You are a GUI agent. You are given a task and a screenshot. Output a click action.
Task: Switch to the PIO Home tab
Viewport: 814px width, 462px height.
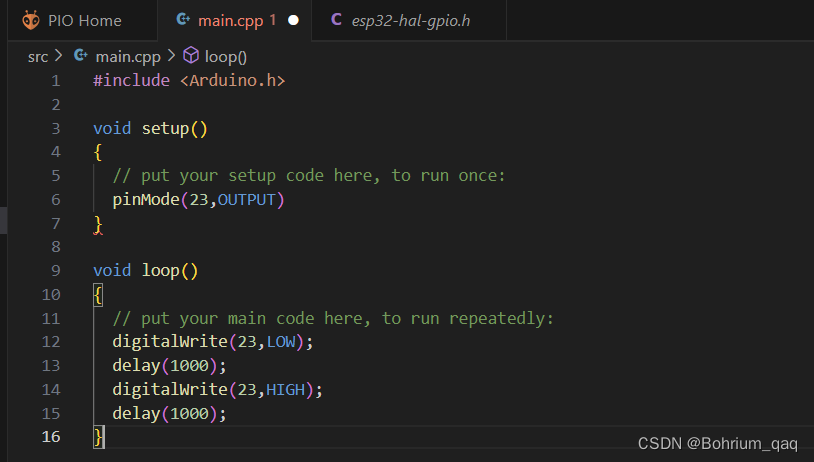click(x=83, y=21)
